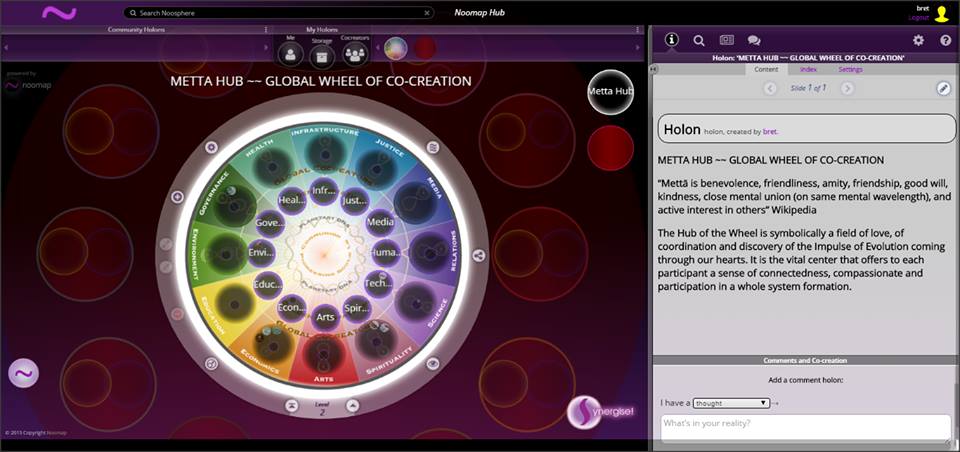
Task: Open the Storage box icon
Action: [x=321, y=56]
